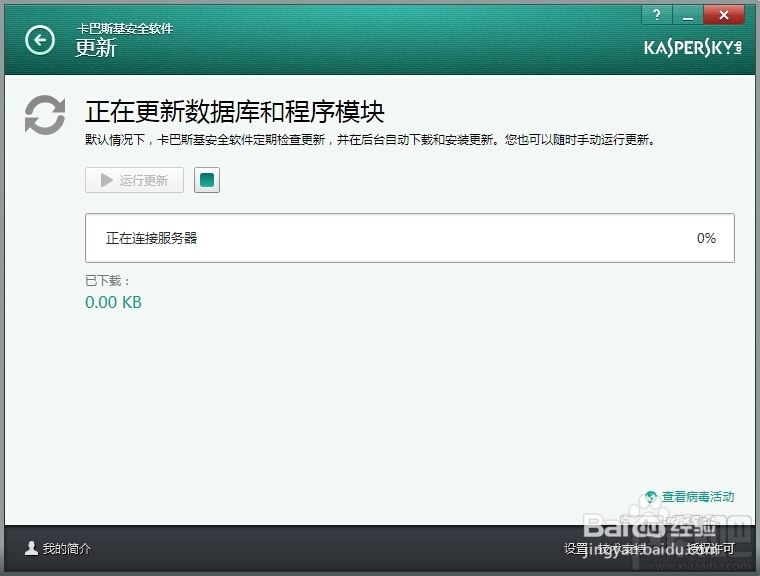
Task: Click the 更新 page title
Action: [96, 48]
